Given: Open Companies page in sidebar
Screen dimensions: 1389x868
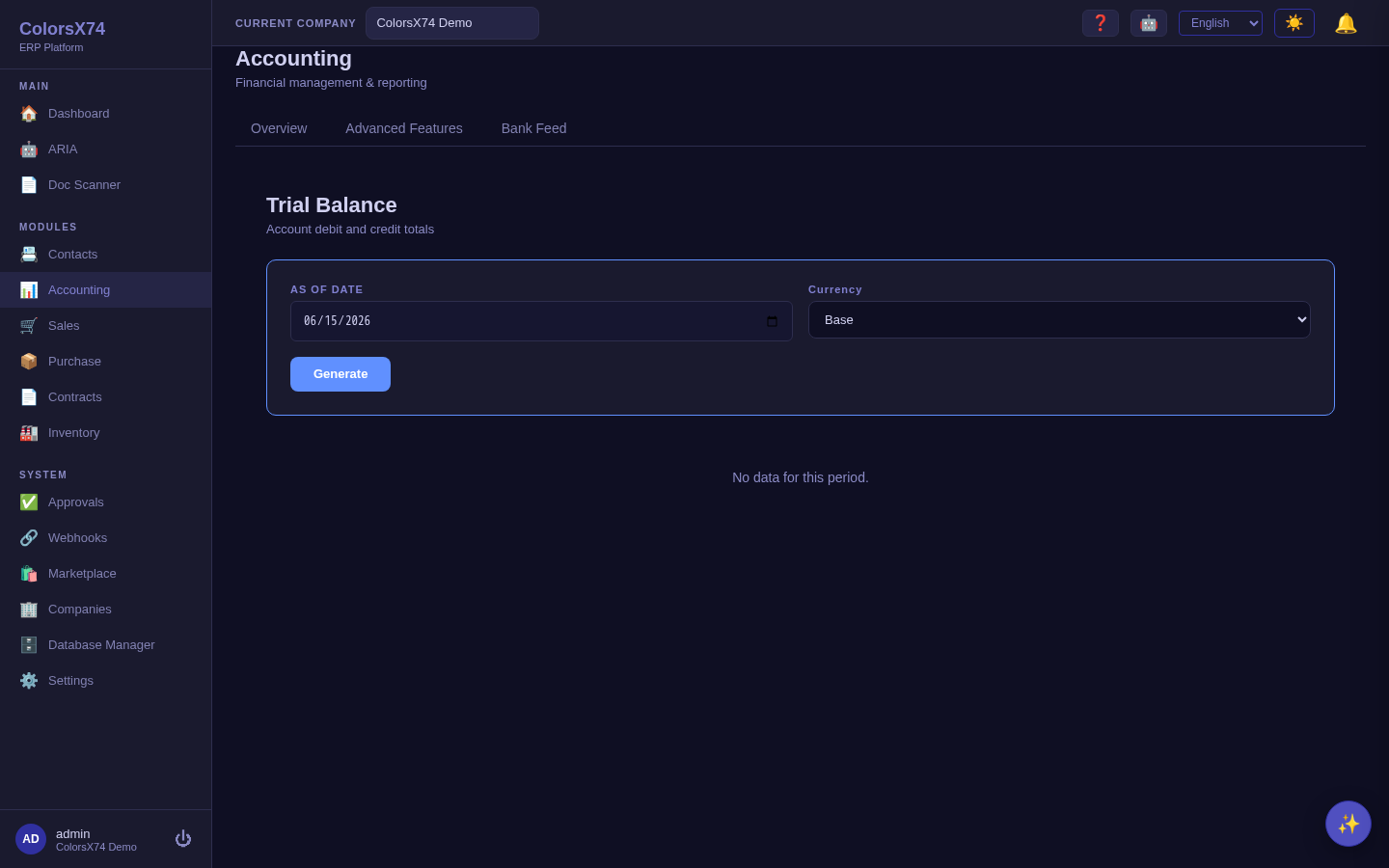Looking at the screenshot, I should (105, 610).
